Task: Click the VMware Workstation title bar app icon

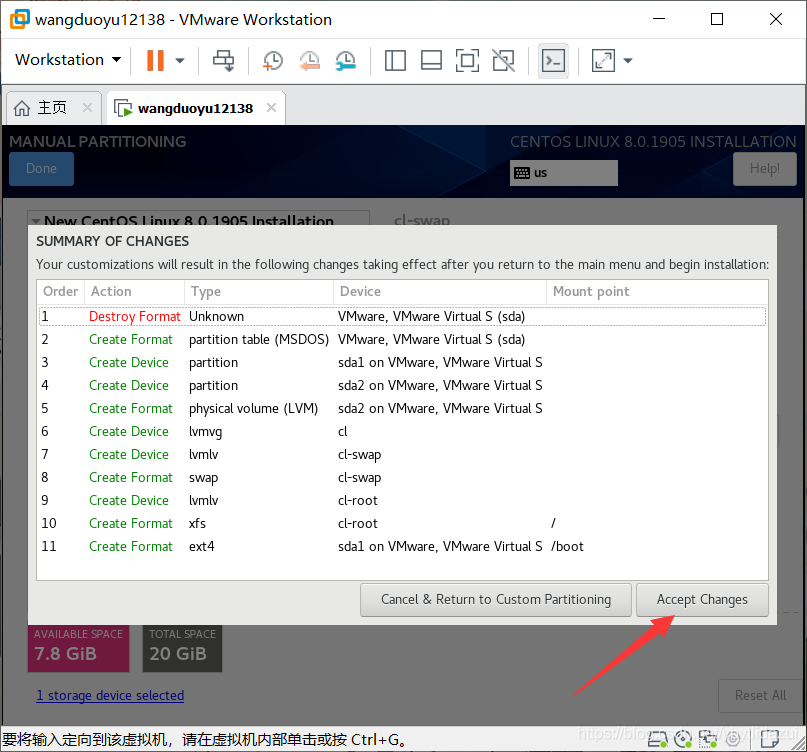Action: 20,19
